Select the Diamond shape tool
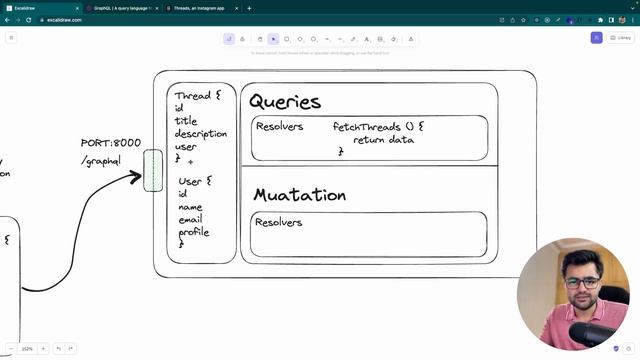Screen dimensions: 640x360 300,39
